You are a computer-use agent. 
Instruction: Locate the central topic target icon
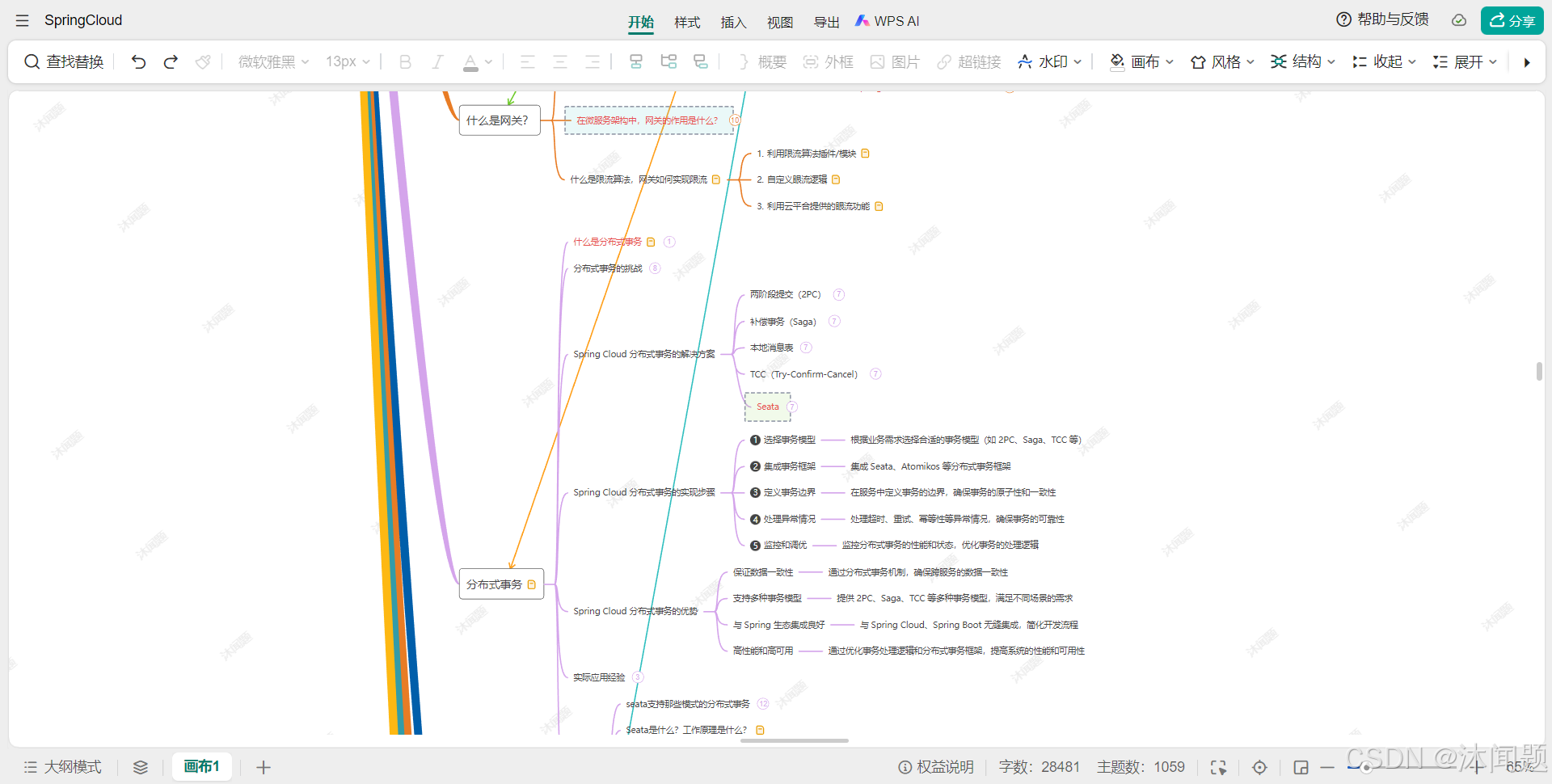tap(1259, 767)
